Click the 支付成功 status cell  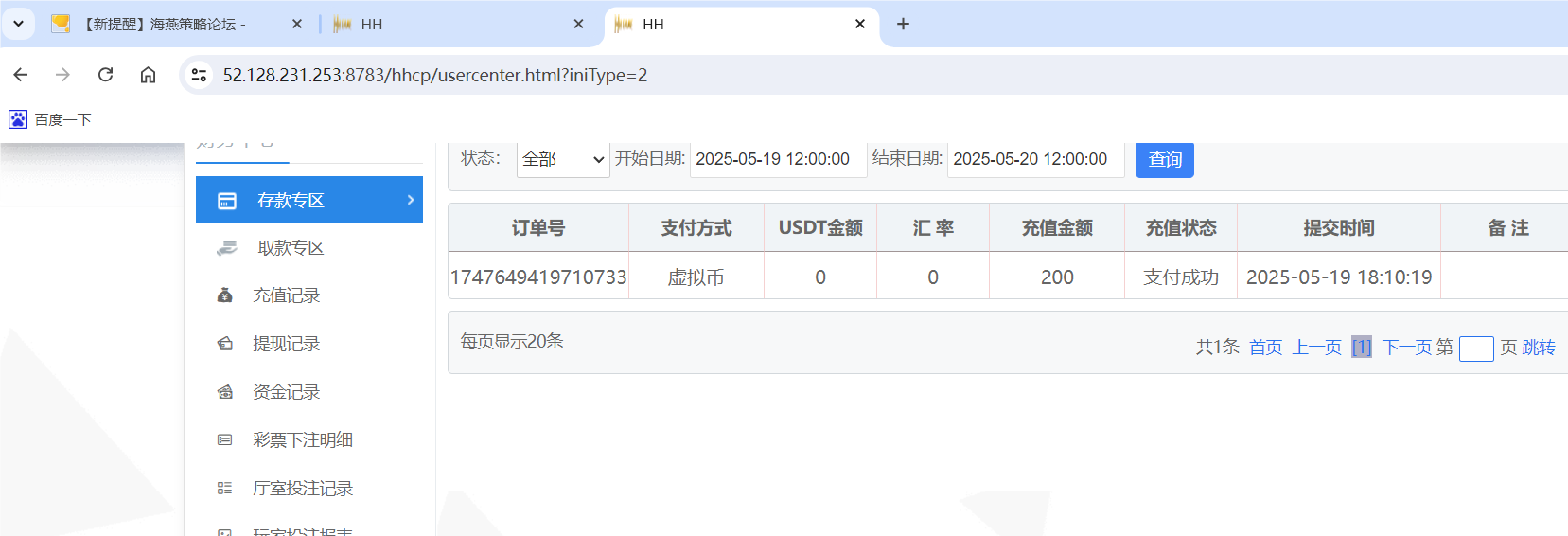pyautogui.click(x=1181, y=277)
